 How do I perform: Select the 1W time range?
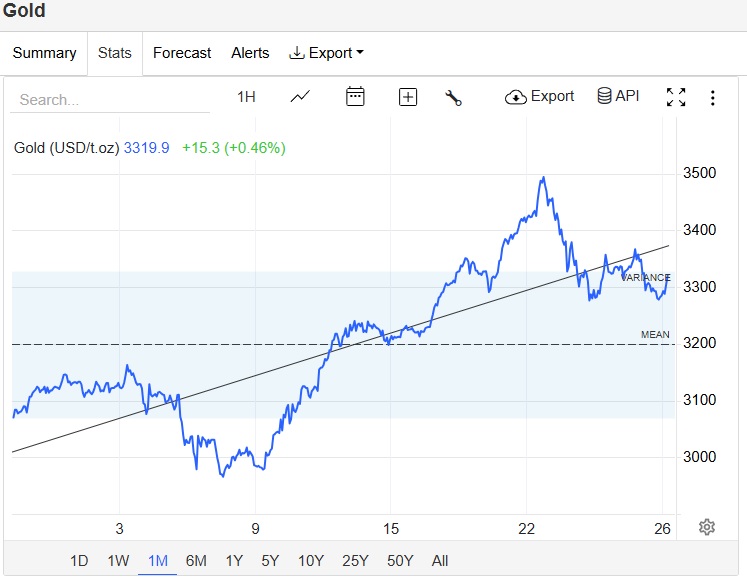tap(118, 561)
